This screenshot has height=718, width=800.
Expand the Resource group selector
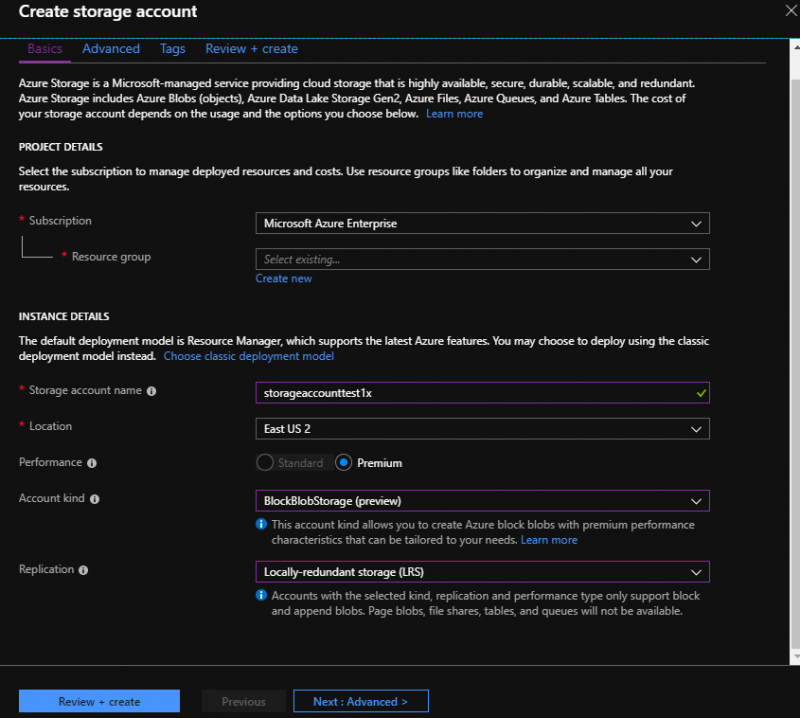tap(482, 259)
